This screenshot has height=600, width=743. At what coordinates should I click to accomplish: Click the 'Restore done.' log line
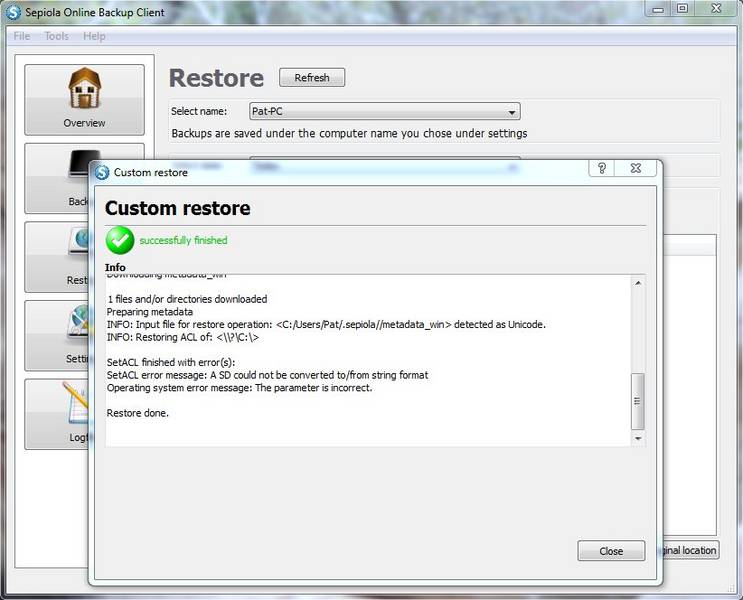pos(137,413)
